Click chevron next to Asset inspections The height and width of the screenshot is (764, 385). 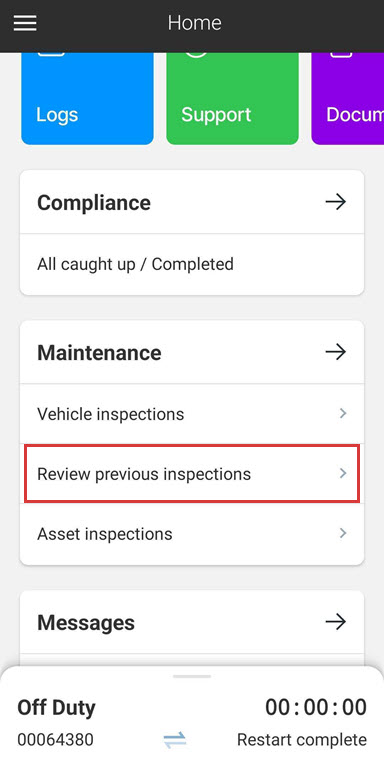343,533
